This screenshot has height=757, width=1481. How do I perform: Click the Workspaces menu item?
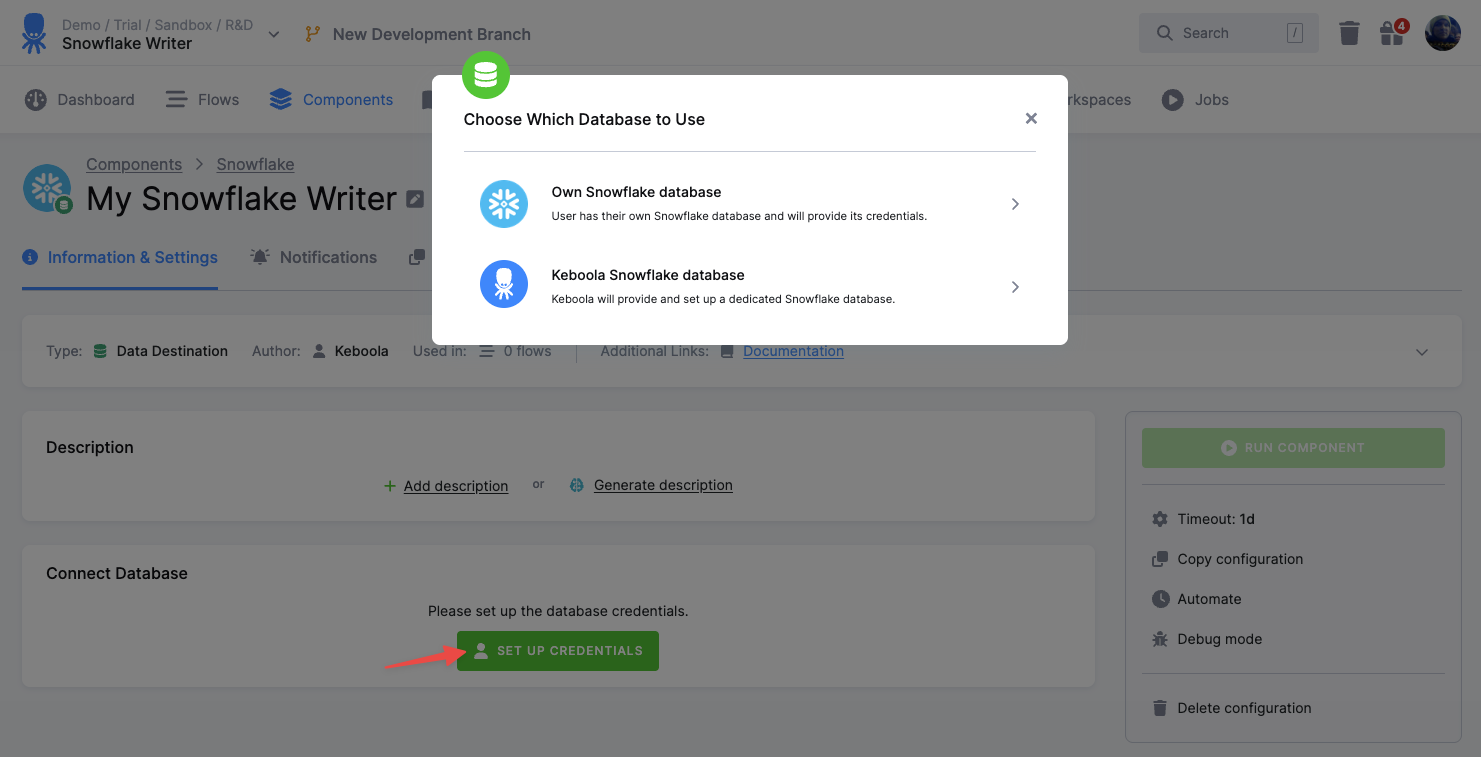click(1100, 100)
